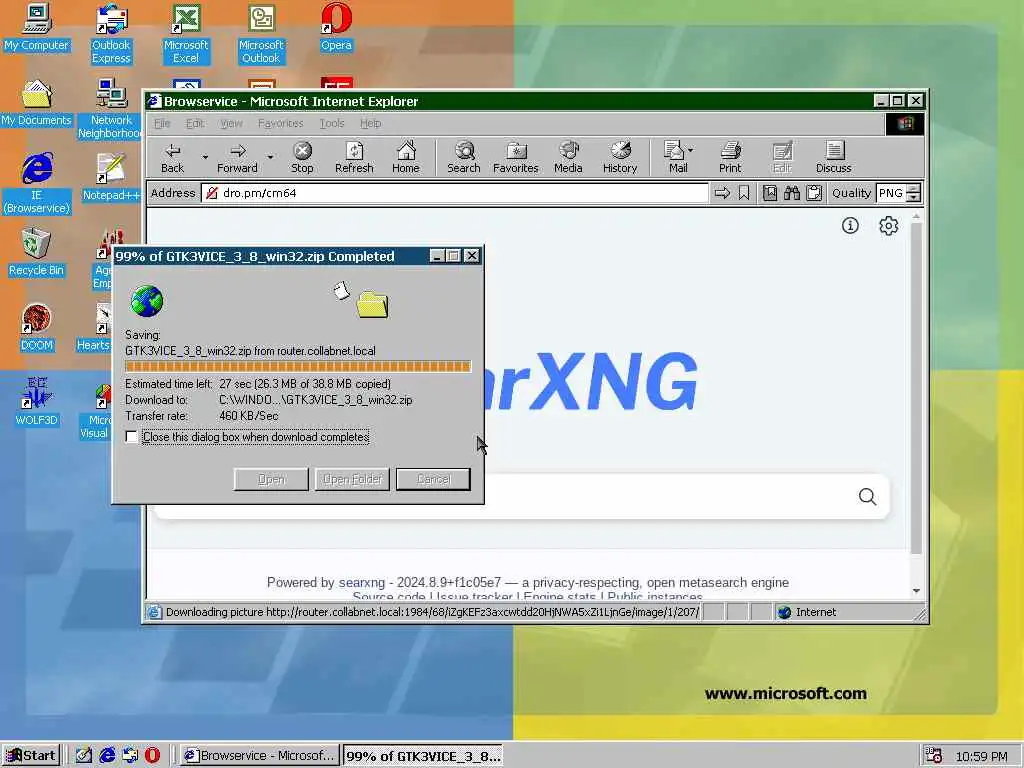Image resolution: width=1024 pixels, height=768 pixels.
Task: Adjust the Quality PNG spinner
Action: (914, 193)
